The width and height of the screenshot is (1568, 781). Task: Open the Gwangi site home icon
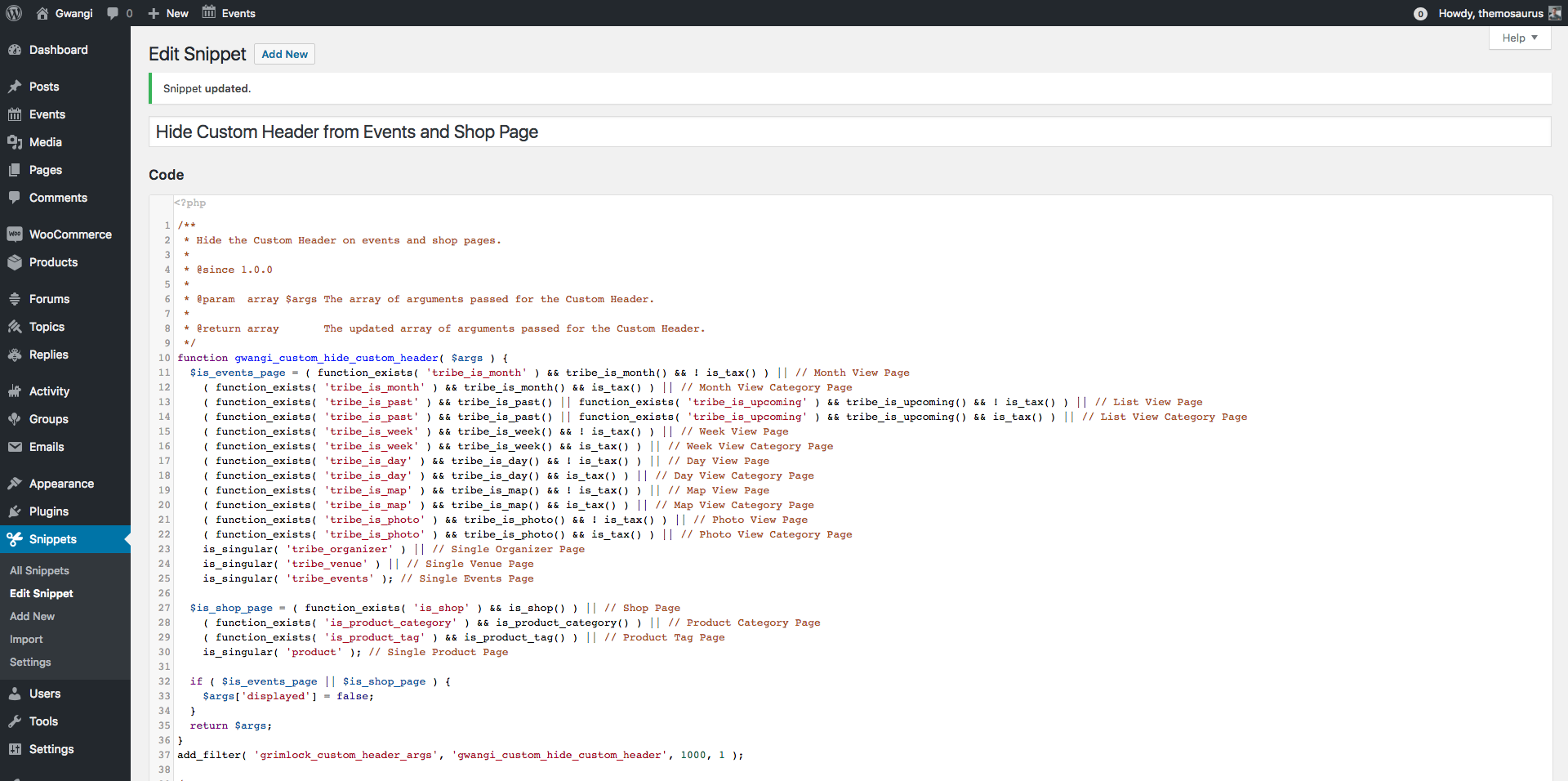(x=42, y=13)
